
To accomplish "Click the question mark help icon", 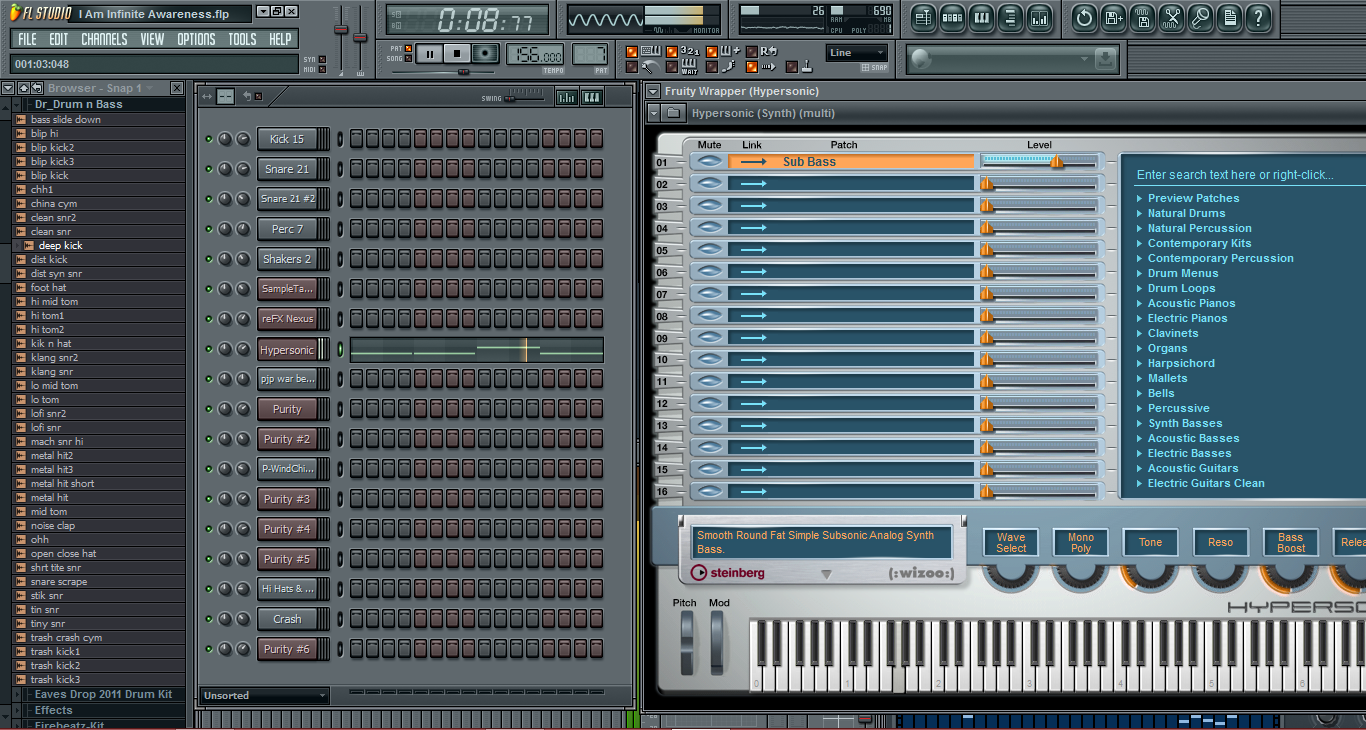I will point(1259,17).
